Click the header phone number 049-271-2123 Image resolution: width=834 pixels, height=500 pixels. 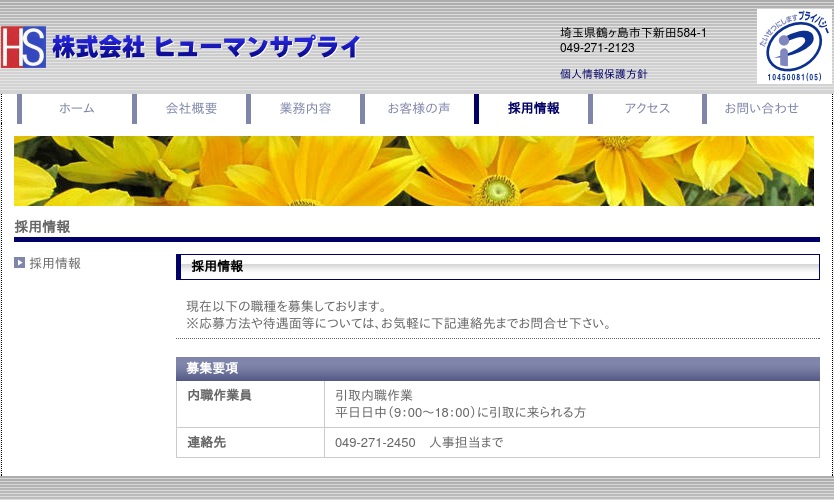click(597, 48)
